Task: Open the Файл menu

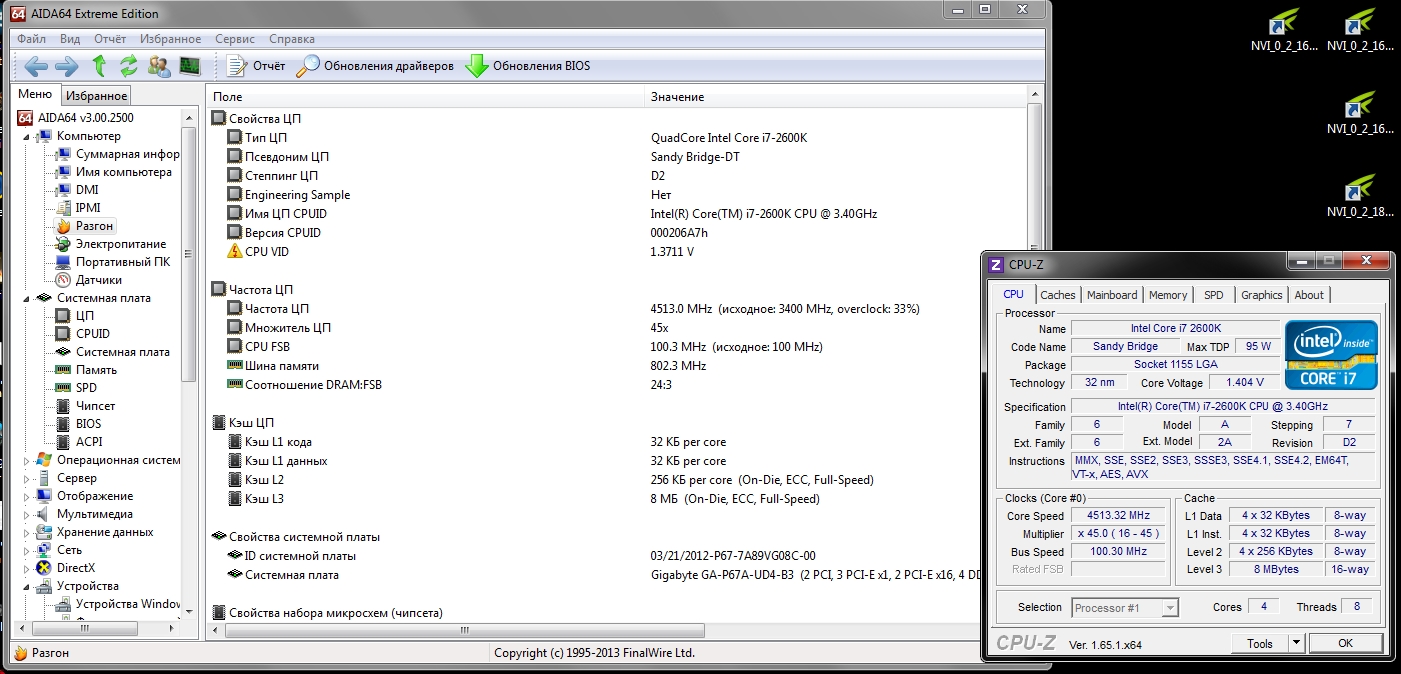Action: pyautogui.click(x=31, y=39)
